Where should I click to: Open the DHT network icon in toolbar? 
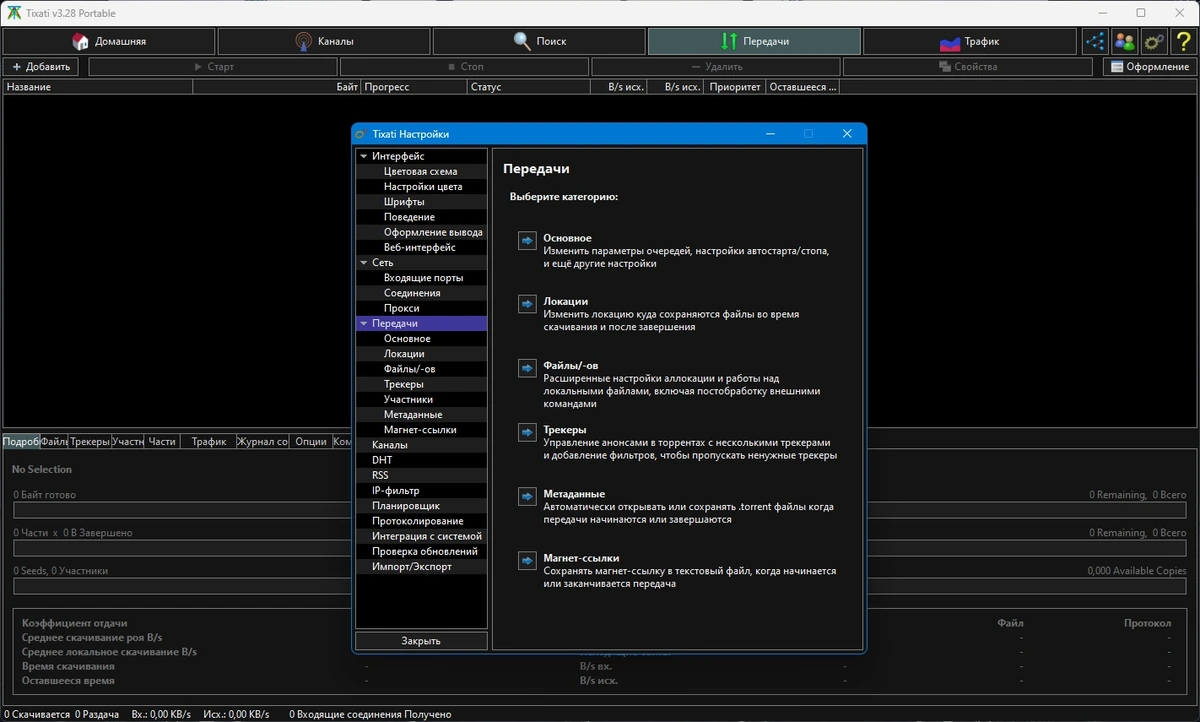click(x=1097, y=41)
